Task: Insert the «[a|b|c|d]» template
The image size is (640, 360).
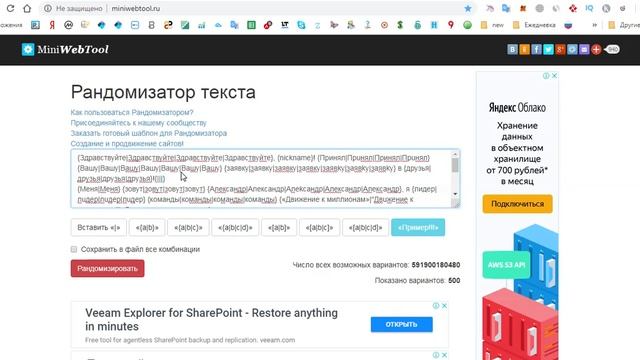Action: tap(366, 227)
